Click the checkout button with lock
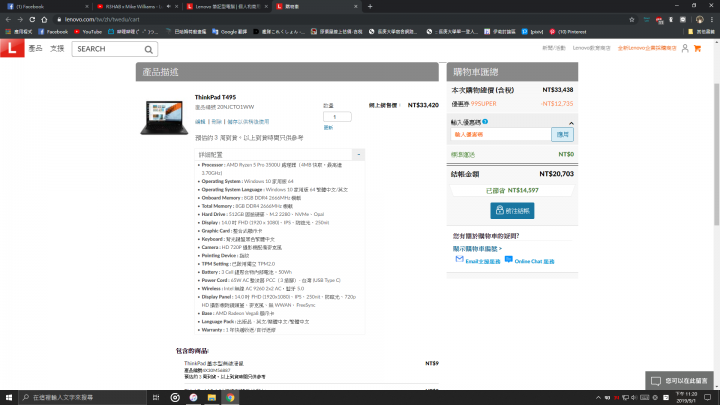The image size is (720, 405). tap(512, 211)
